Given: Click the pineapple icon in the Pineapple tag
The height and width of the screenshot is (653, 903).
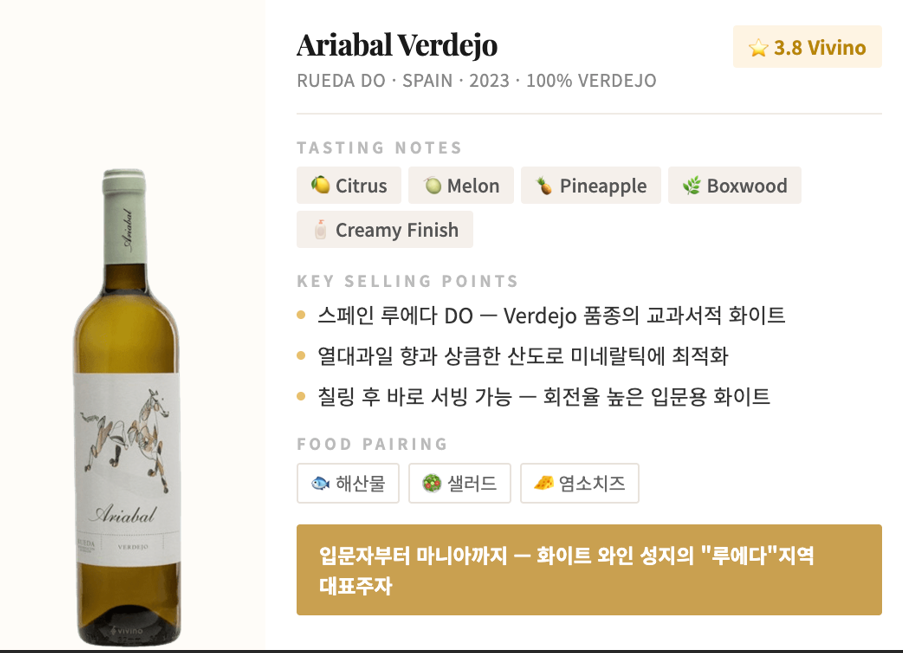Looking at the screenshot, I should [544, 186].
